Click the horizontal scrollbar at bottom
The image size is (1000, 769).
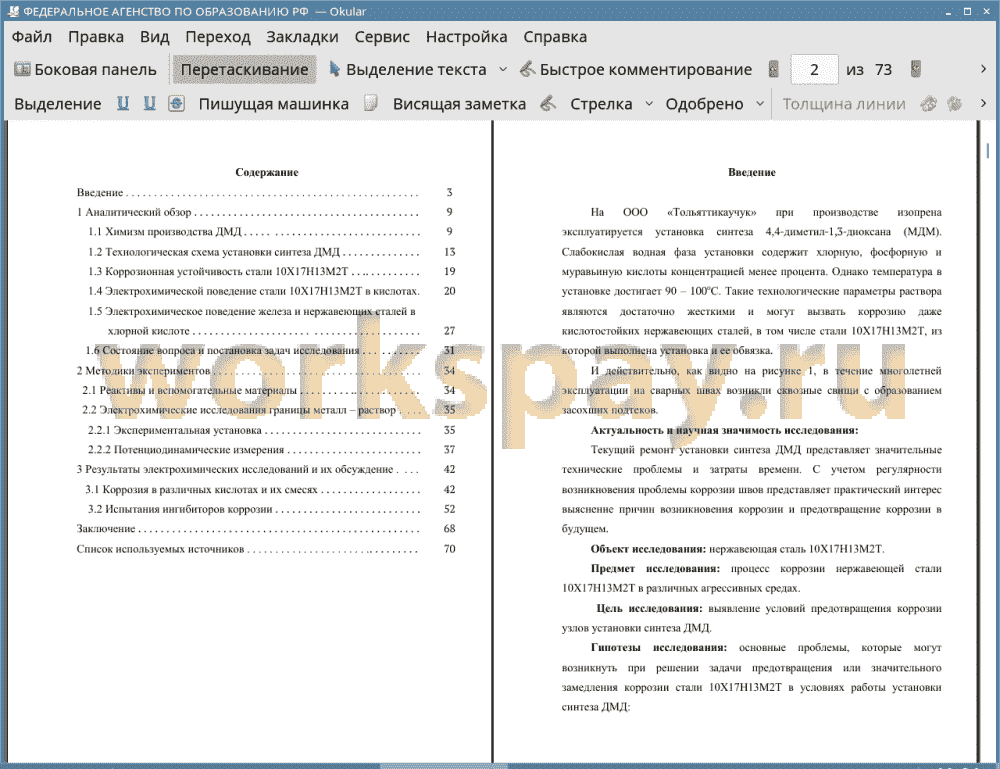(443, 765)
